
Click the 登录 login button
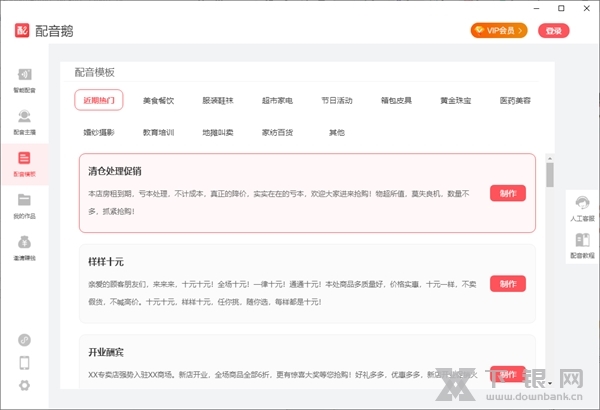(553, 31)
